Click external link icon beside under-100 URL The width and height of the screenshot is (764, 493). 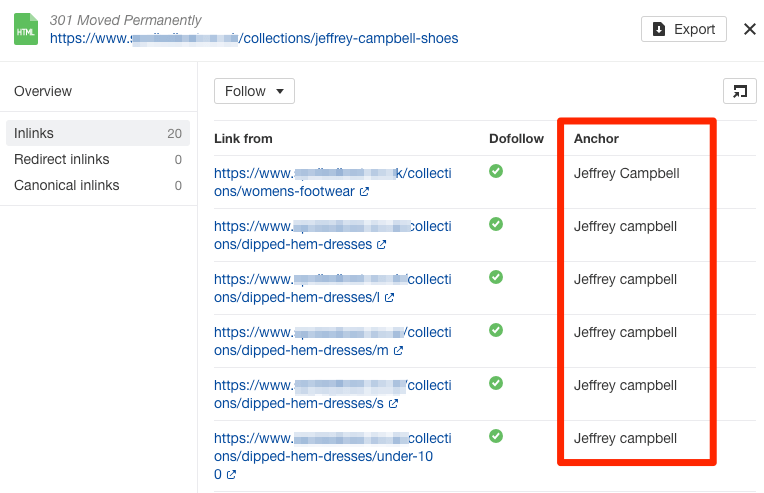tap(231, 475)
